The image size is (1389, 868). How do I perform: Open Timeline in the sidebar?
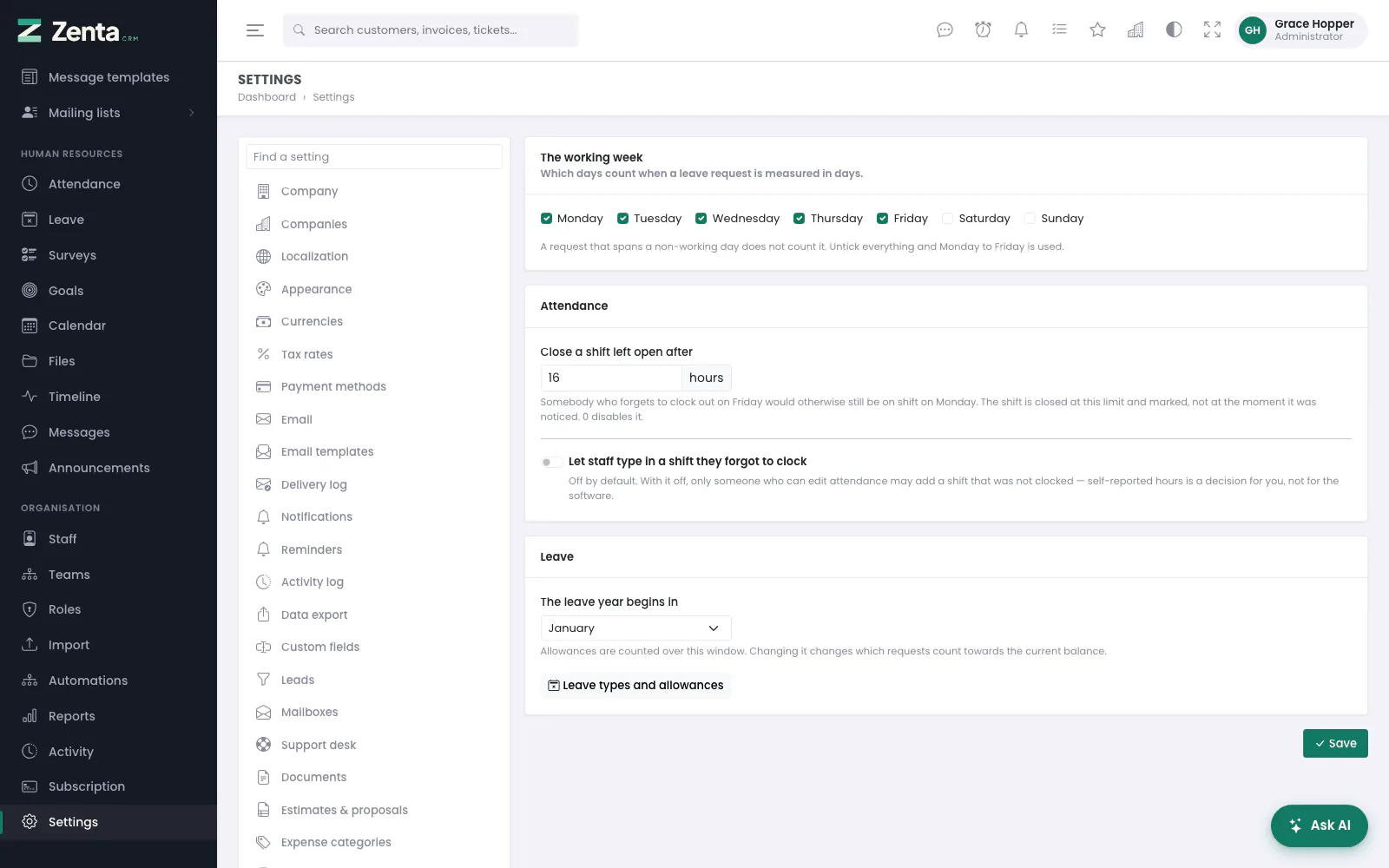pos(108,397)
